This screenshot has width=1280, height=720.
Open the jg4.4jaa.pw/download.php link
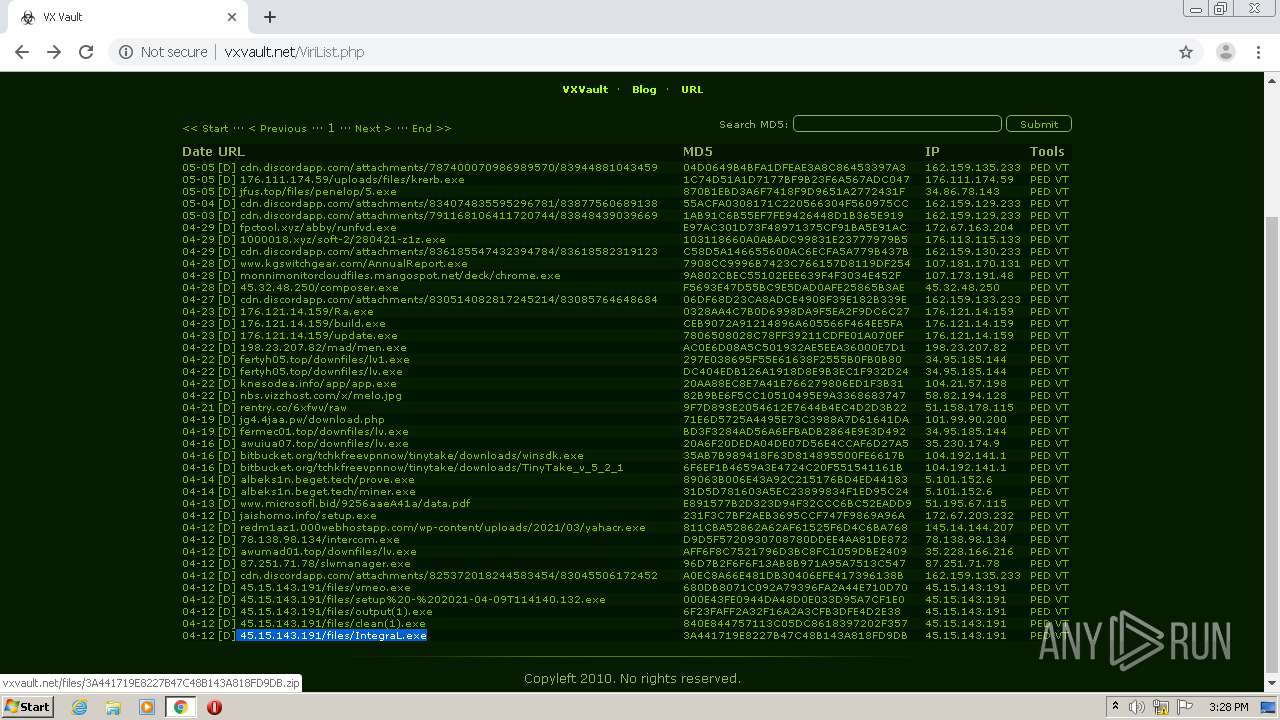312,419
